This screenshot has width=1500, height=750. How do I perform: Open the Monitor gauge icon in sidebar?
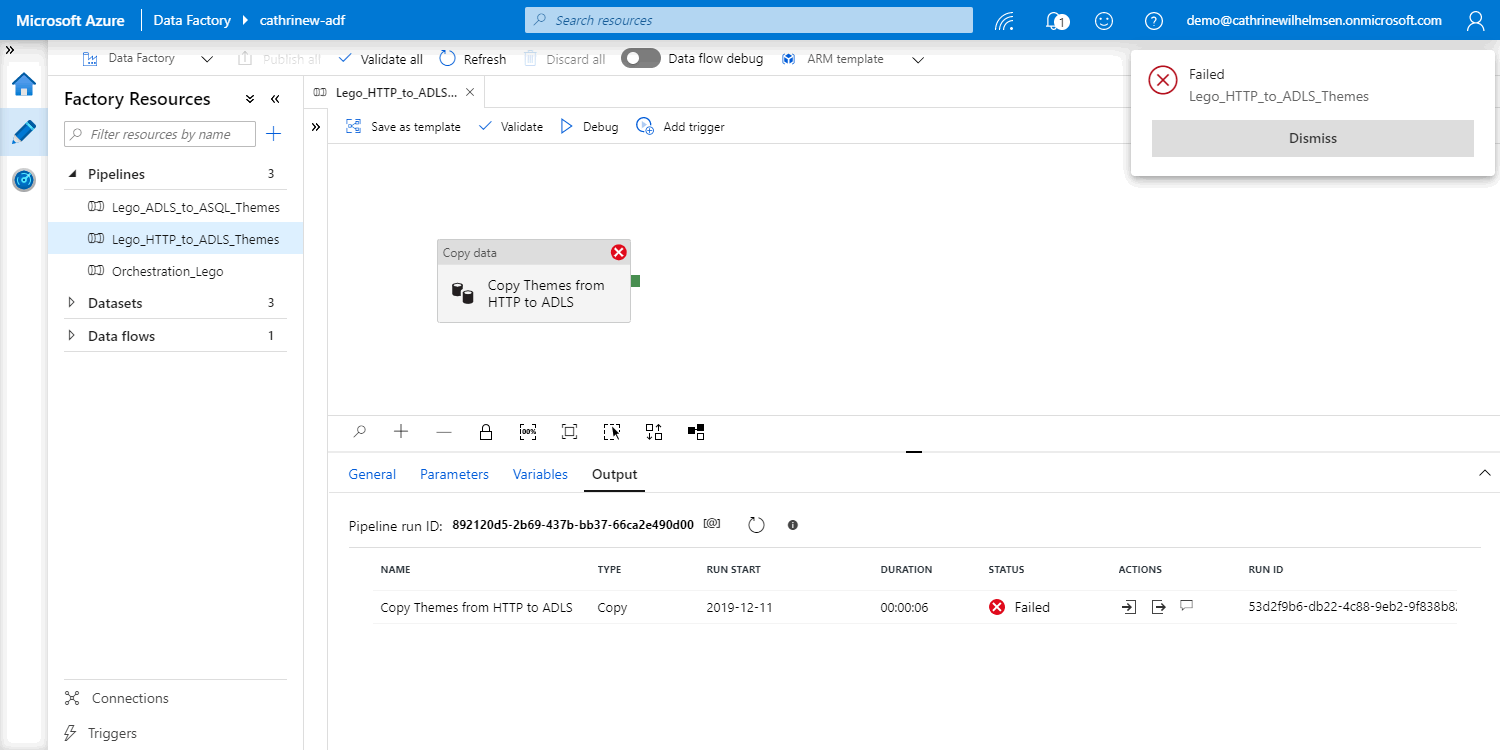(x=24, y=180)
